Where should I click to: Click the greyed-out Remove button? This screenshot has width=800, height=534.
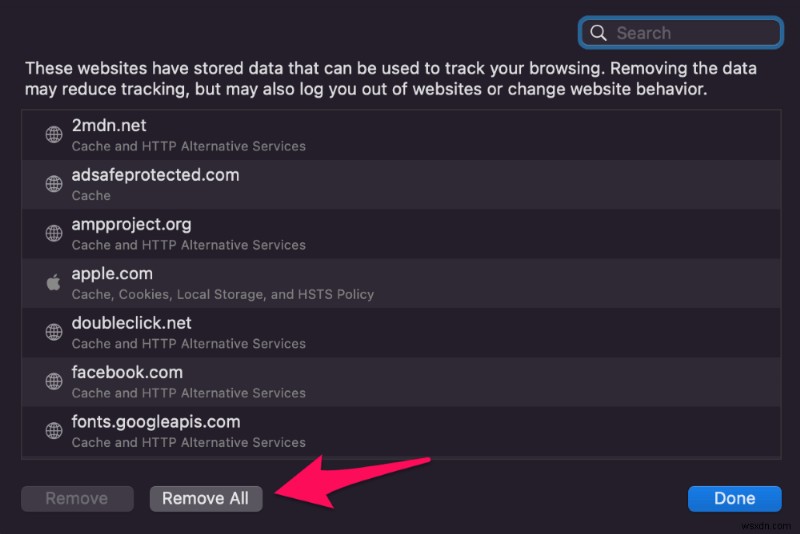(77, 498)
